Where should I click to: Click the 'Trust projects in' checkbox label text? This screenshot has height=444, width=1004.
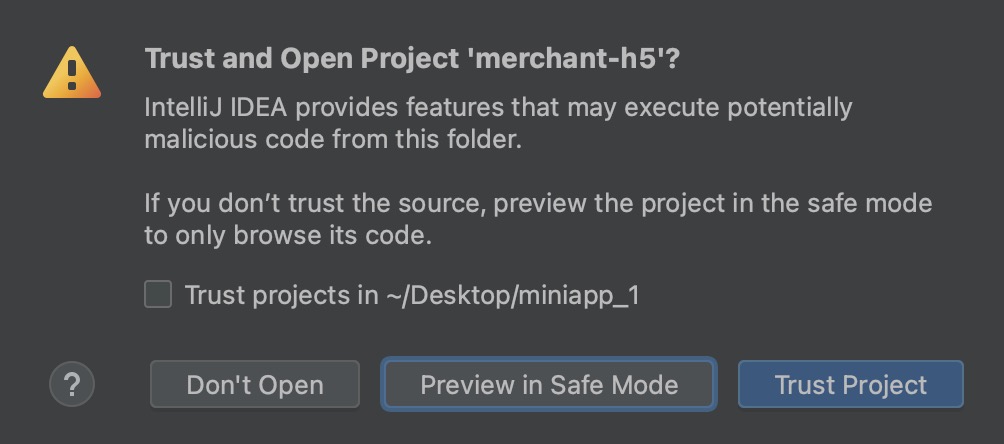[280, 296]
